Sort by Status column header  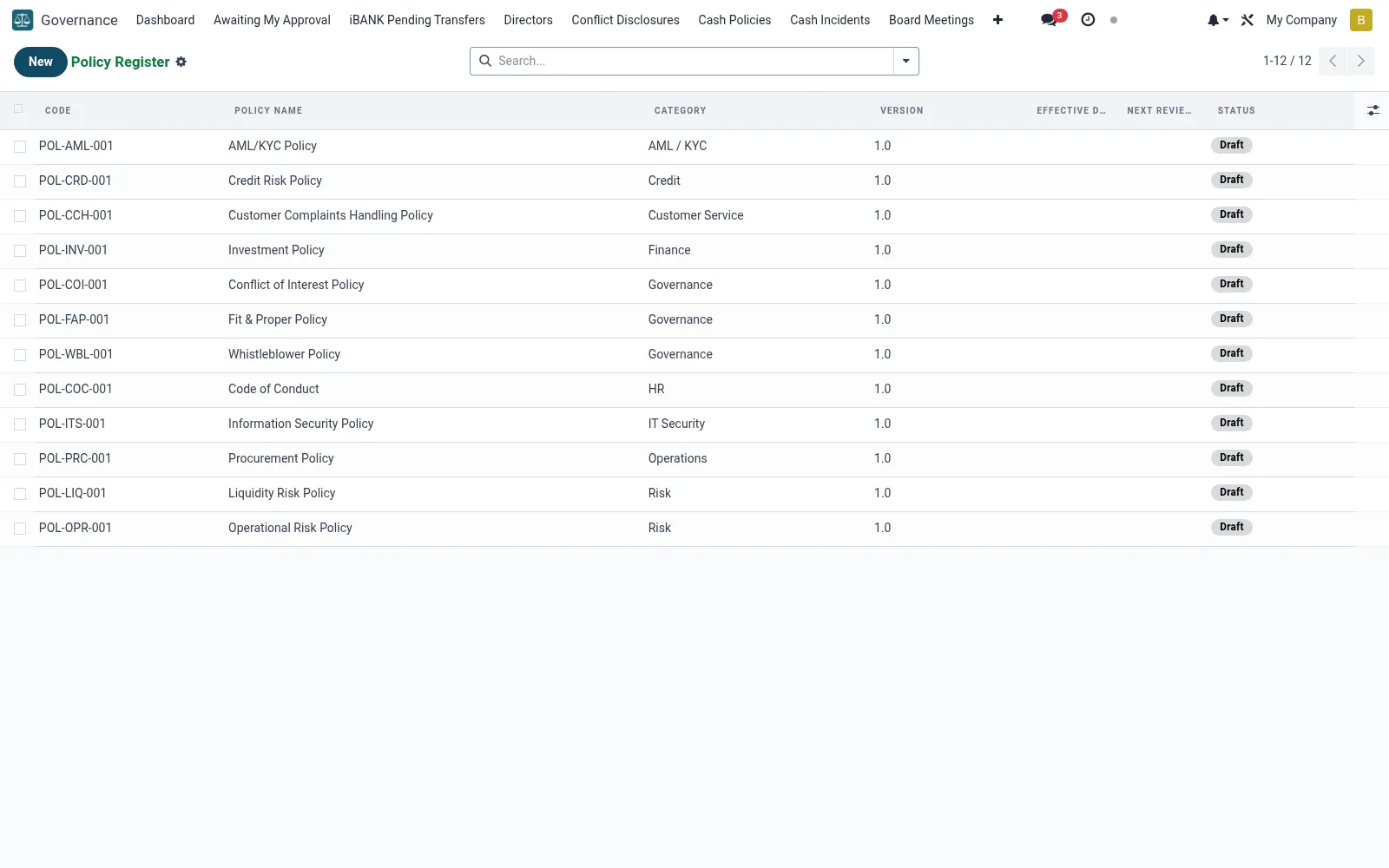1236,110
